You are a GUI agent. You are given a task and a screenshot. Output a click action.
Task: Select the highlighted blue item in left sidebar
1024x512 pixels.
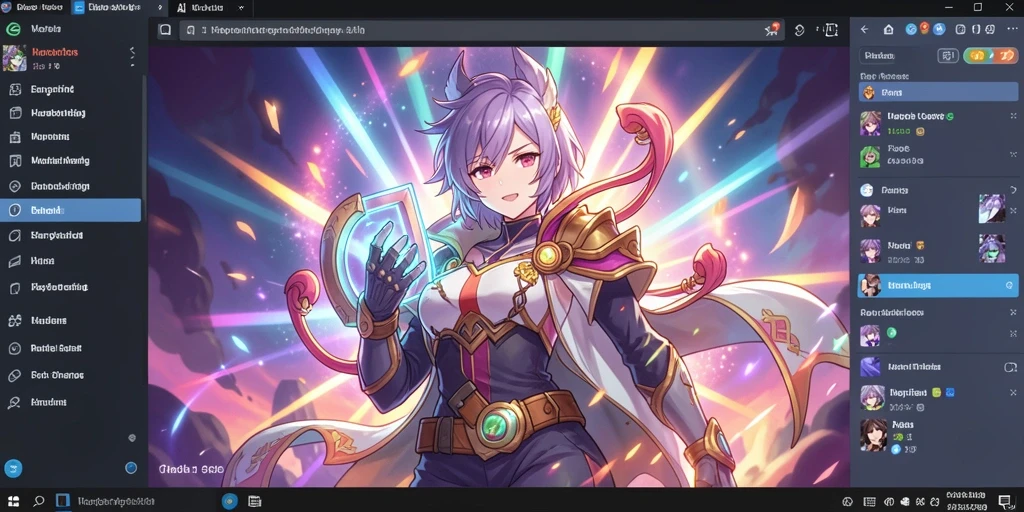click(71, 210)
